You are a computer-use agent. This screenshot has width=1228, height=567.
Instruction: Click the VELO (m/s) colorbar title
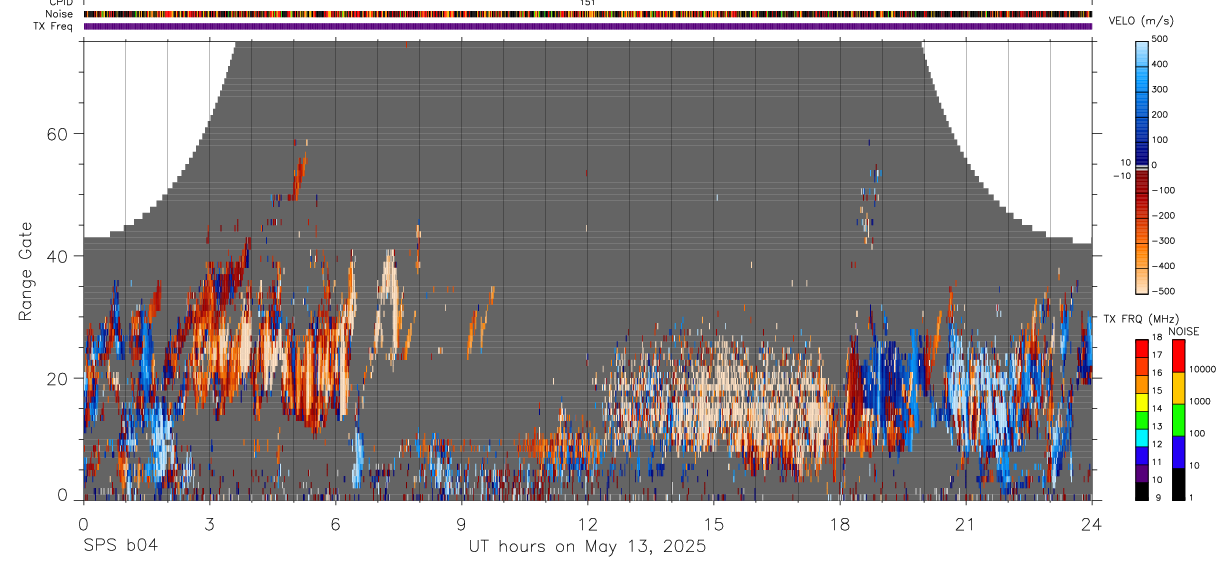(x=1141, y=21)
